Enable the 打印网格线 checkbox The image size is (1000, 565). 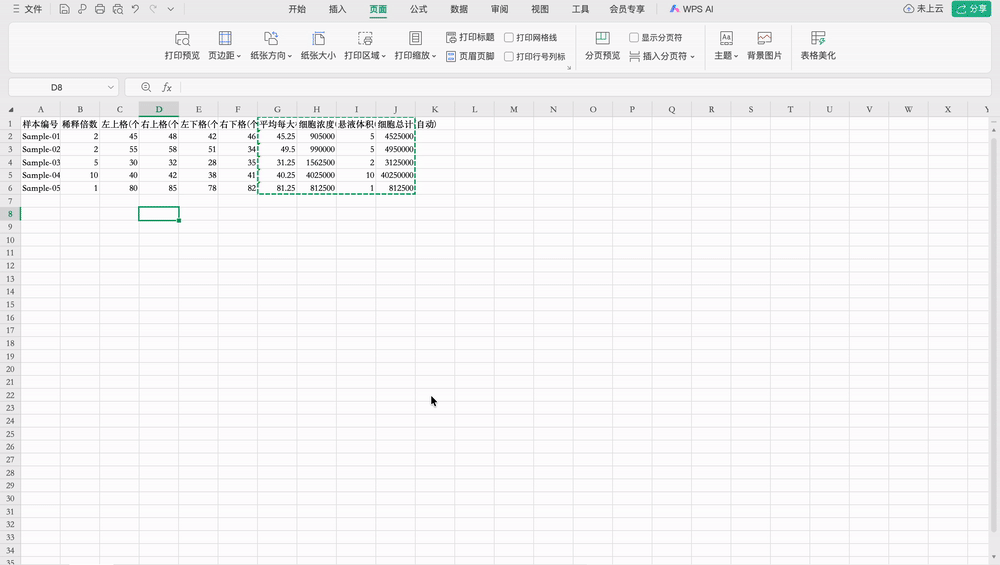coord(509,37)
